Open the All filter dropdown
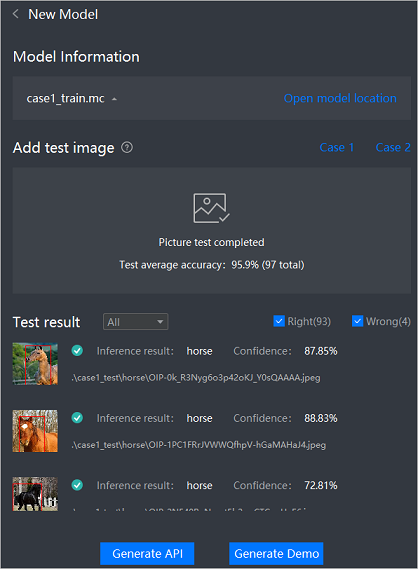The width and height of the screenshot is (418, 569). click(x=135, y=322)
